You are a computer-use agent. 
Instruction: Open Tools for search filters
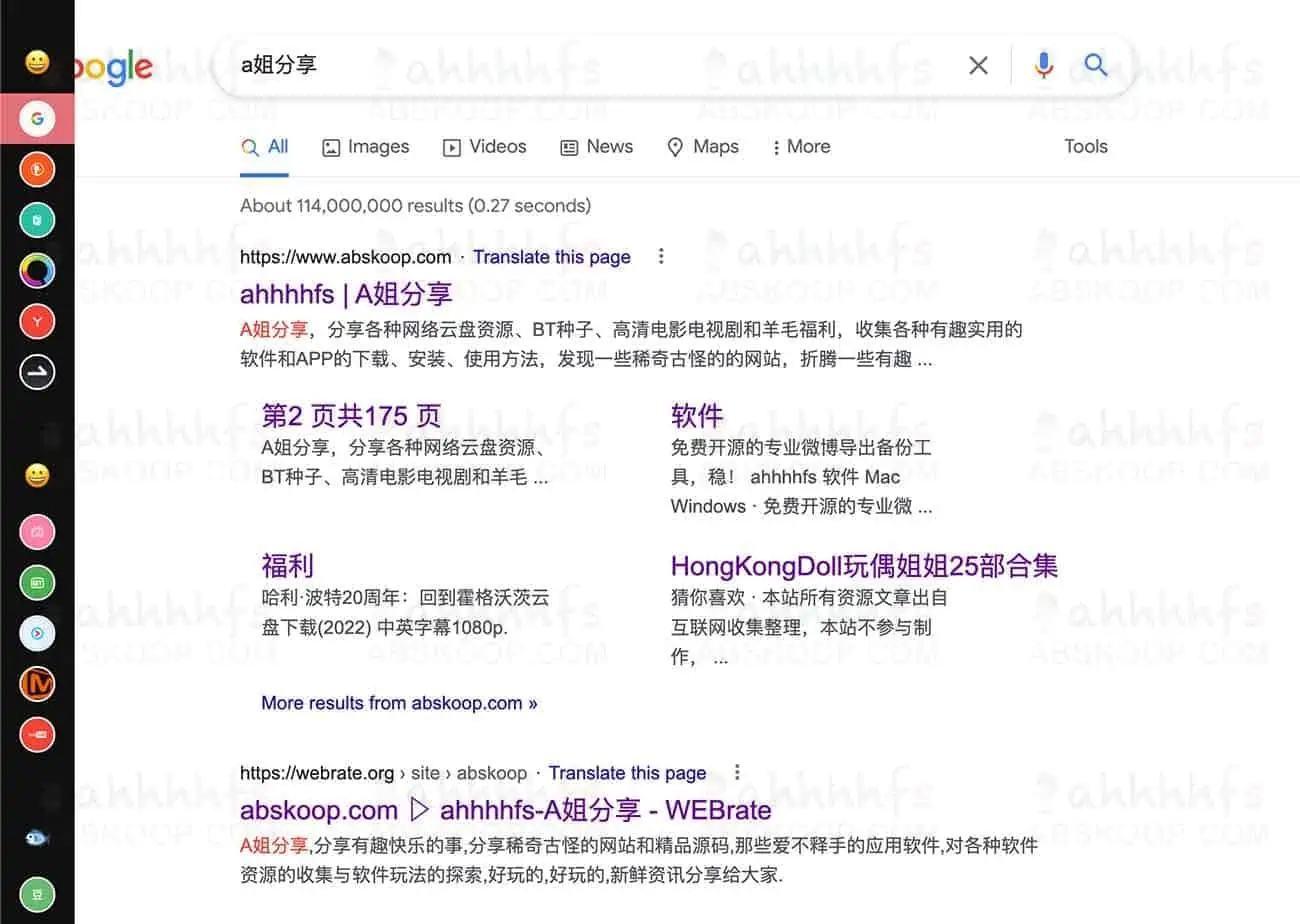(x=1086, y=147)
